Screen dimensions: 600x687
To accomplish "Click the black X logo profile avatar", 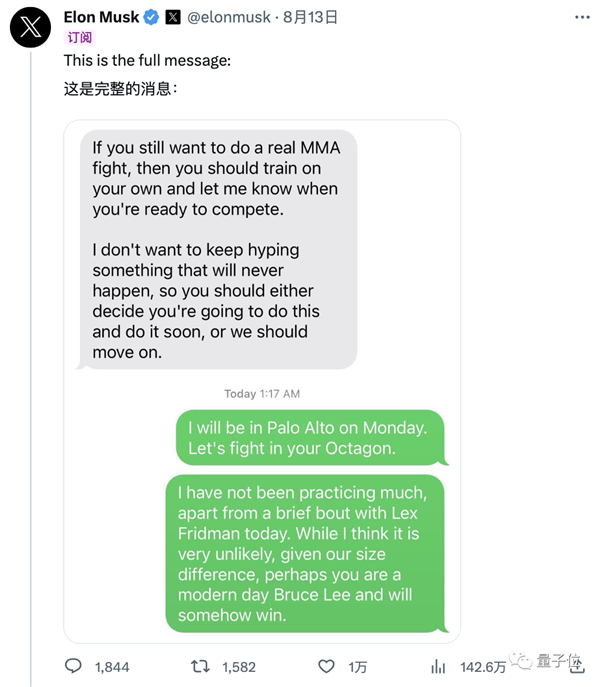I will pyautogui.click(x=31, y=29).
